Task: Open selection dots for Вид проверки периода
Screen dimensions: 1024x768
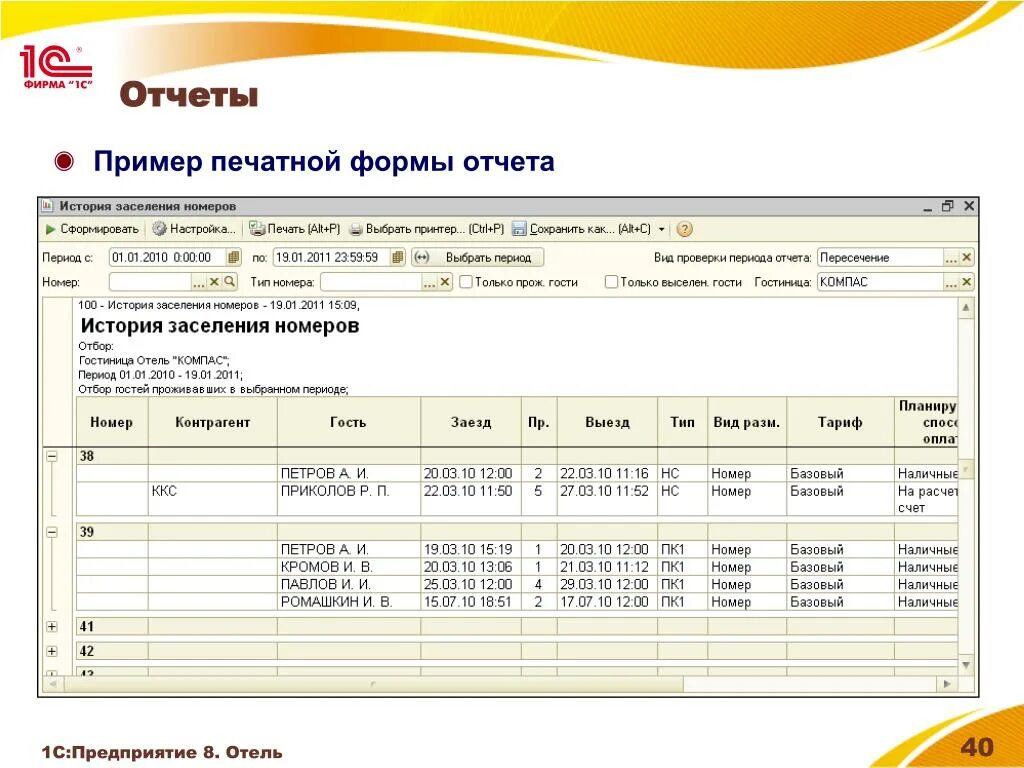Action: pyautogui.click(x=951, y=258)
